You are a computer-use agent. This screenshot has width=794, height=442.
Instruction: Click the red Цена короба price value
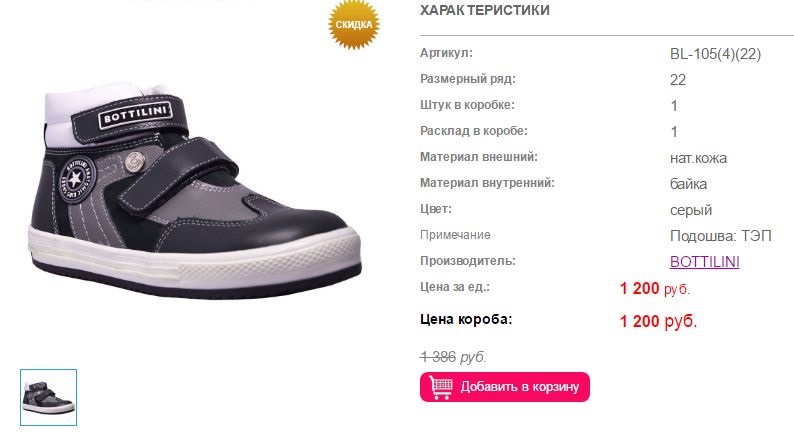tap(658, 321)
